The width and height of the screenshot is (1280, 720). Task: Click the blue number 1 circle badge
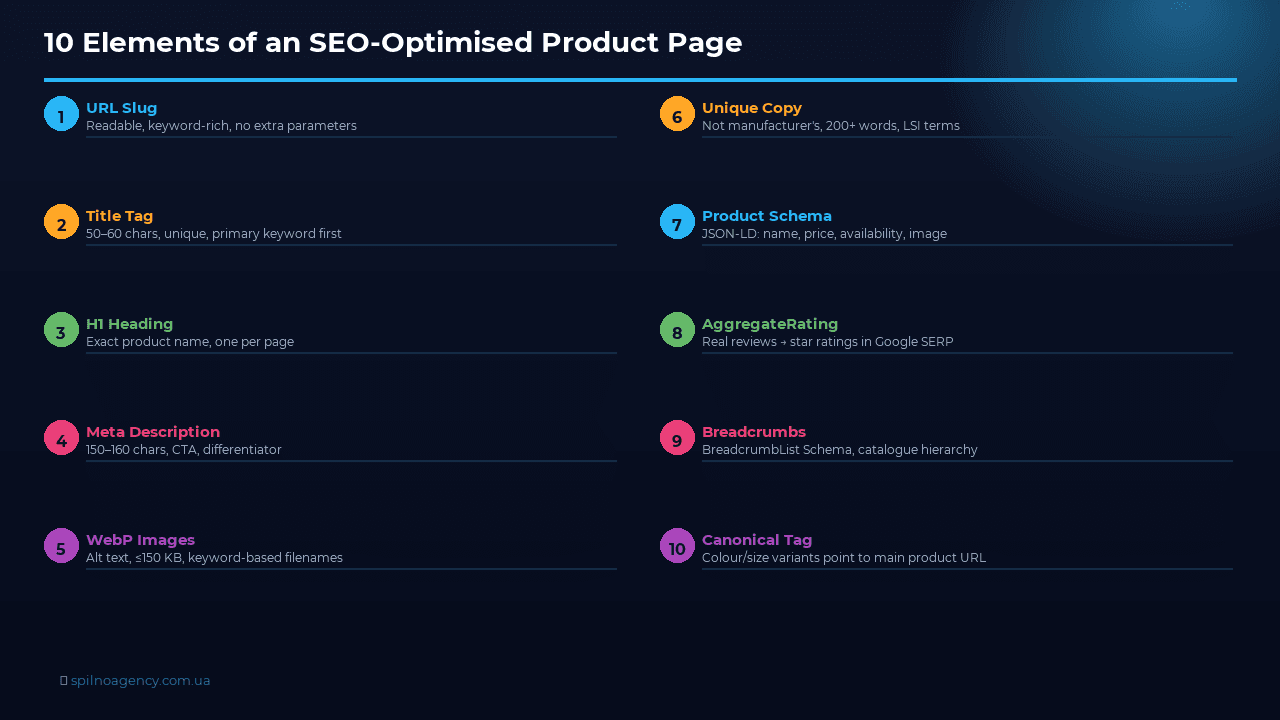point(61,114)
